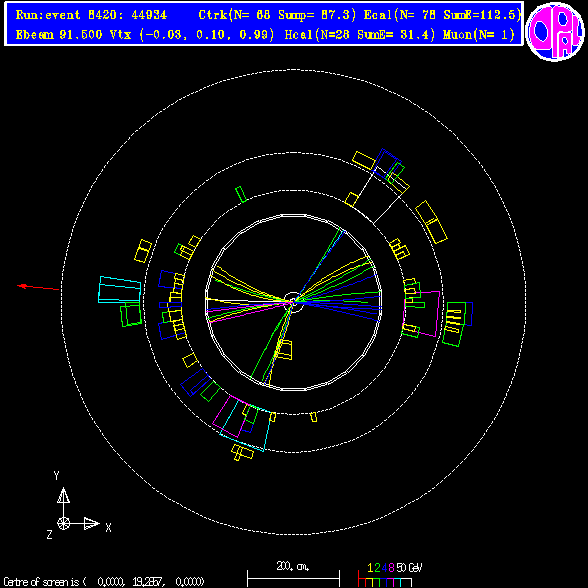Click the 200 cm scale bar
Viewport: 588px width, 588px height.
pyautogui.click(x=293, y=579)
